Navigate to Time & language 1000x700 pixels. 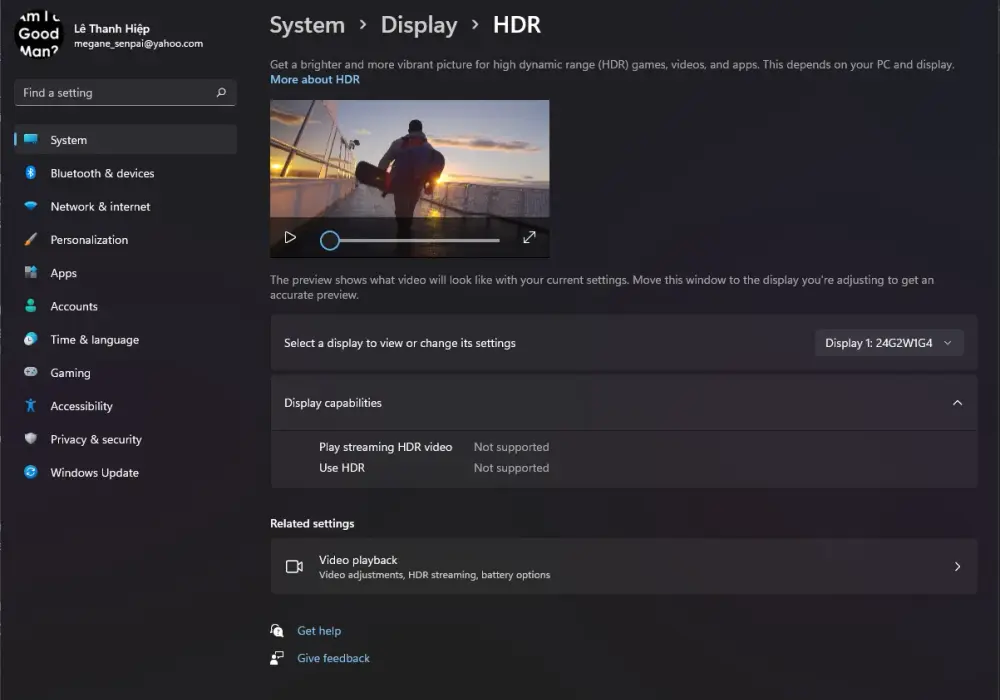125,339
